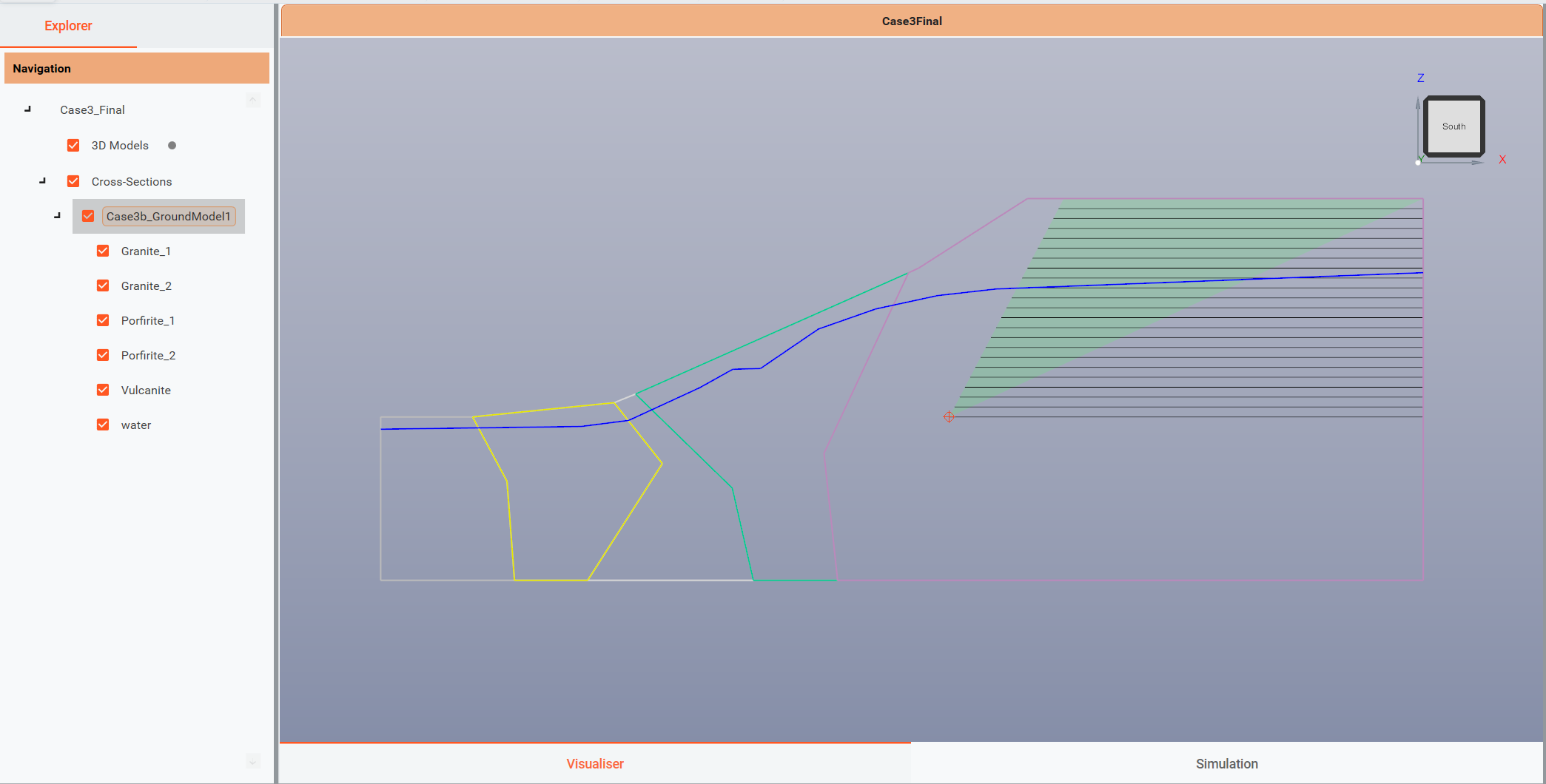Image resolution: width=1546 pixels, height=784 pixels.
Task: Select the Vulcanite label
Action: [x=146, y=391]
